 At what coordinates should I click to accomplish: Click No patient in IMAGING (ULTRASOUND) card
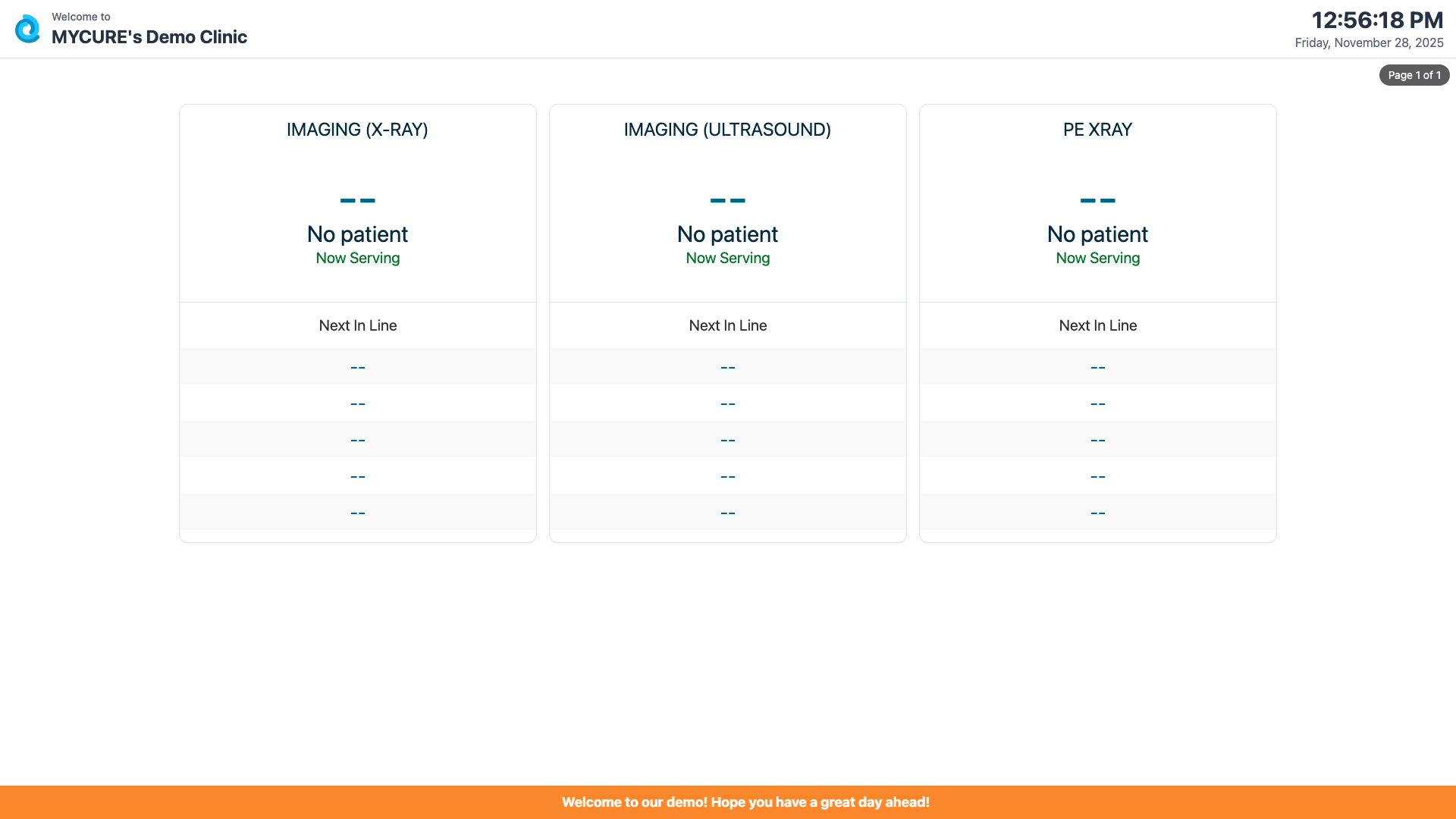(x=727, y=234)
